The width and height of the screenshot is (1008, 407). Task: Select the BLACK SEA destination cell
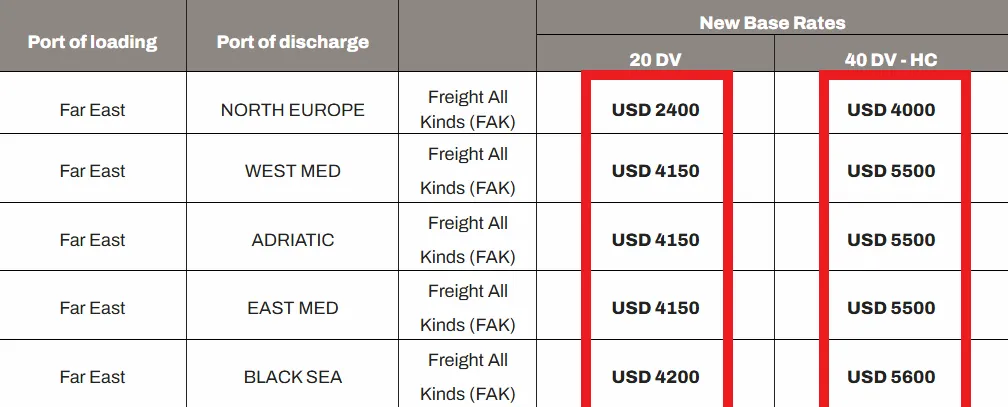[292, 377]
